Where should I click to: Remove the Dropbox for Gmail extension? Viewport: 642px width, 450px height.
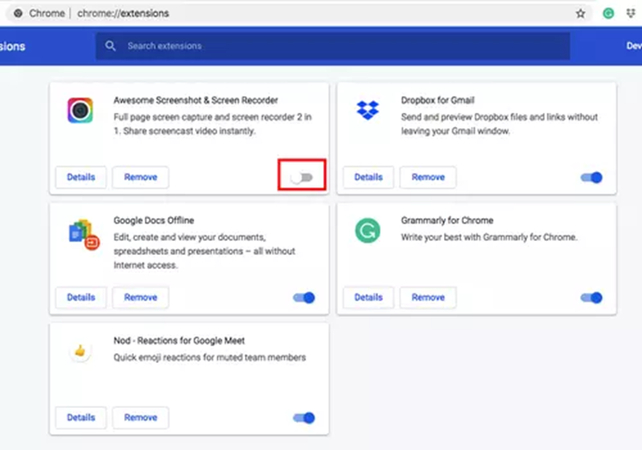pos(428,177)
